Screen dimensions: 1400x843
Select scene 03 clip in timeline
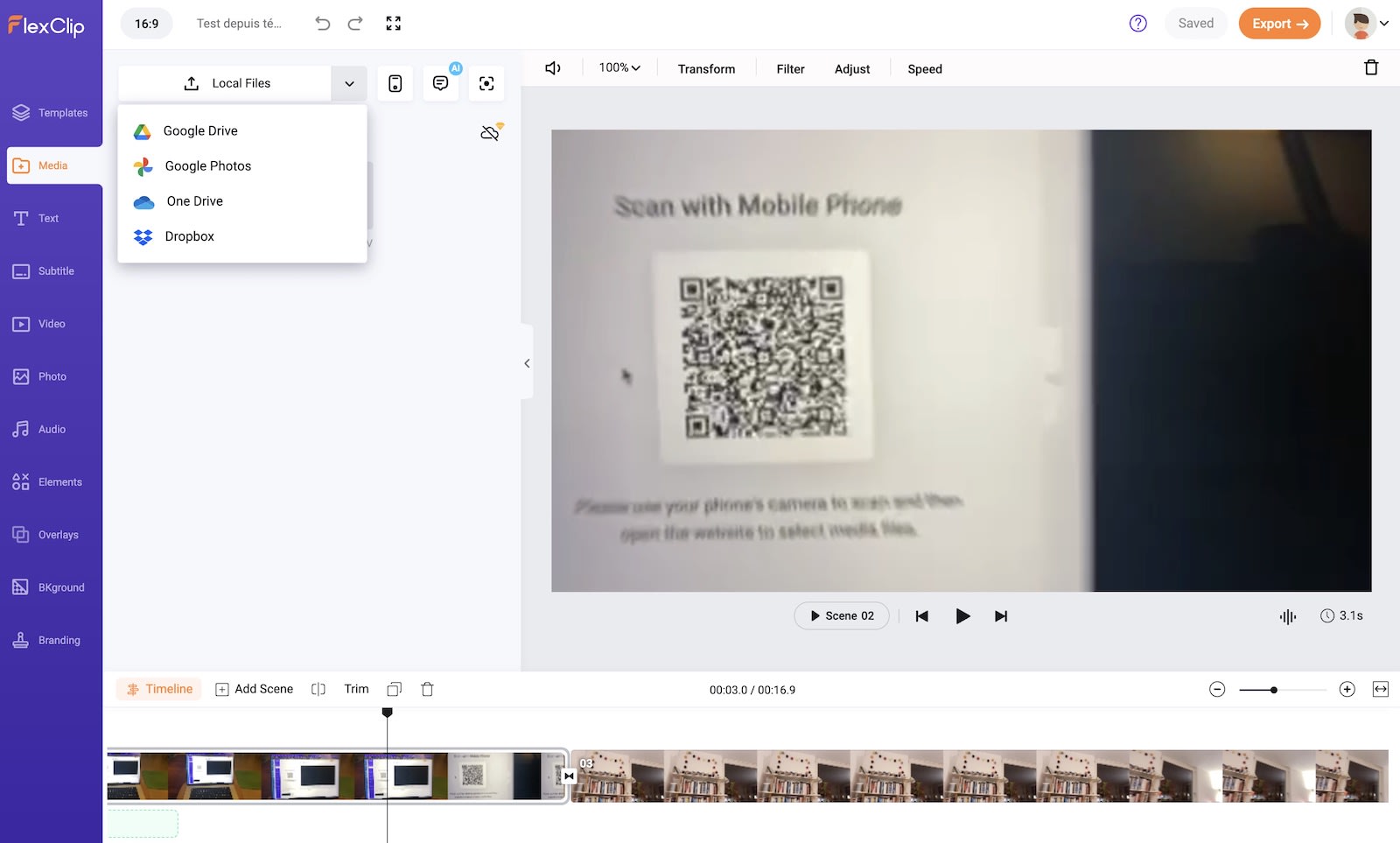point(980,776)
